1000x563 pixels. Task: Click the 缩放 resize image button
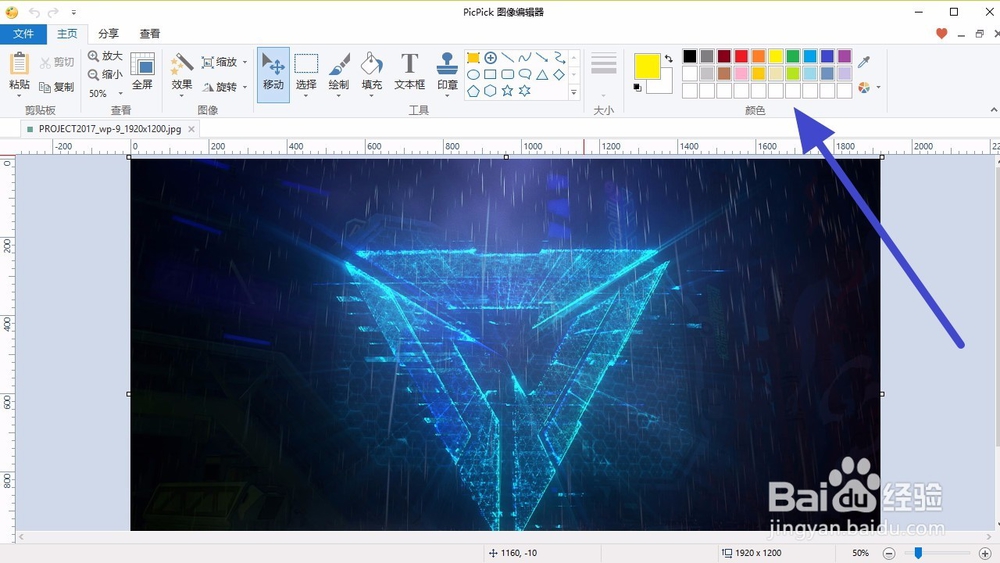pyautogui.click(x=219, y=62)
